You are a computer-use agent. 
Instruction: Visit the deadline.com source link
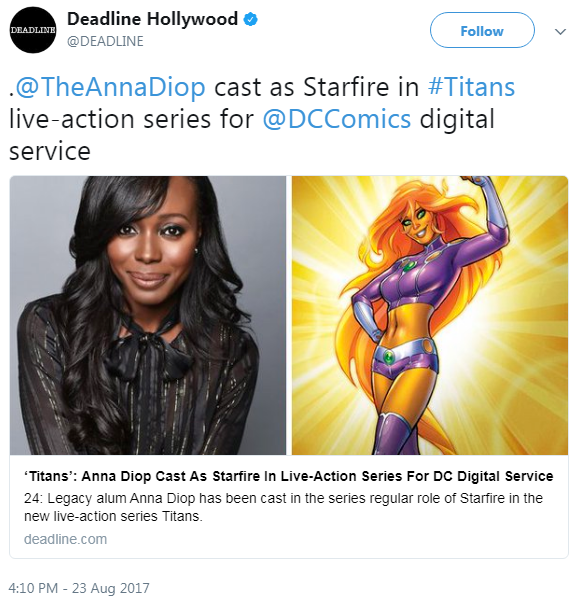point(65,539)
